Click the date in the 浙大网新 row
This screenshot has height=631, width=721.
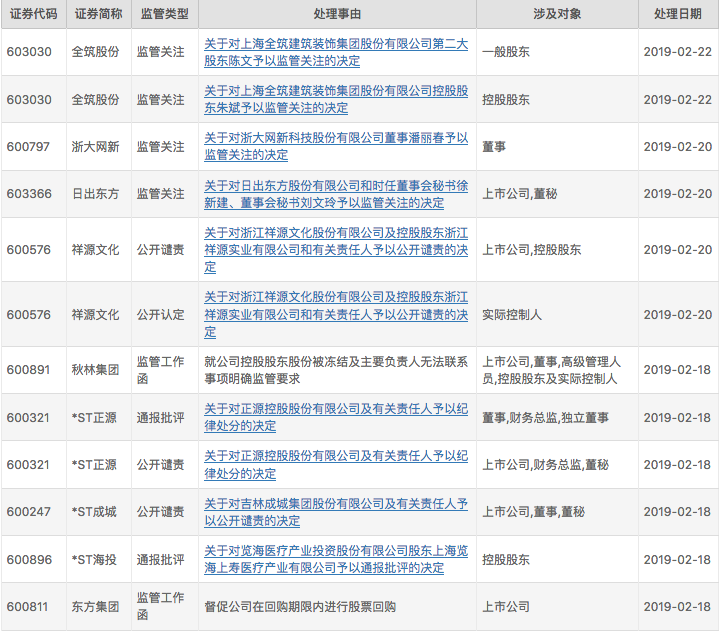pyautogui.click(x=678, y=147)
